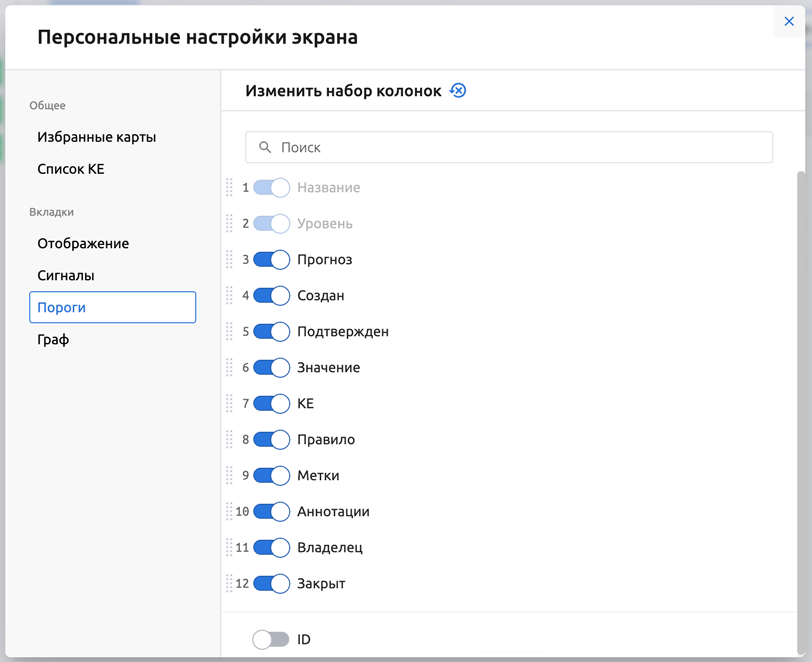This screenshot has width=812, height=662.
Task: Switch to the Граф tab
Action: click(53, 340)
